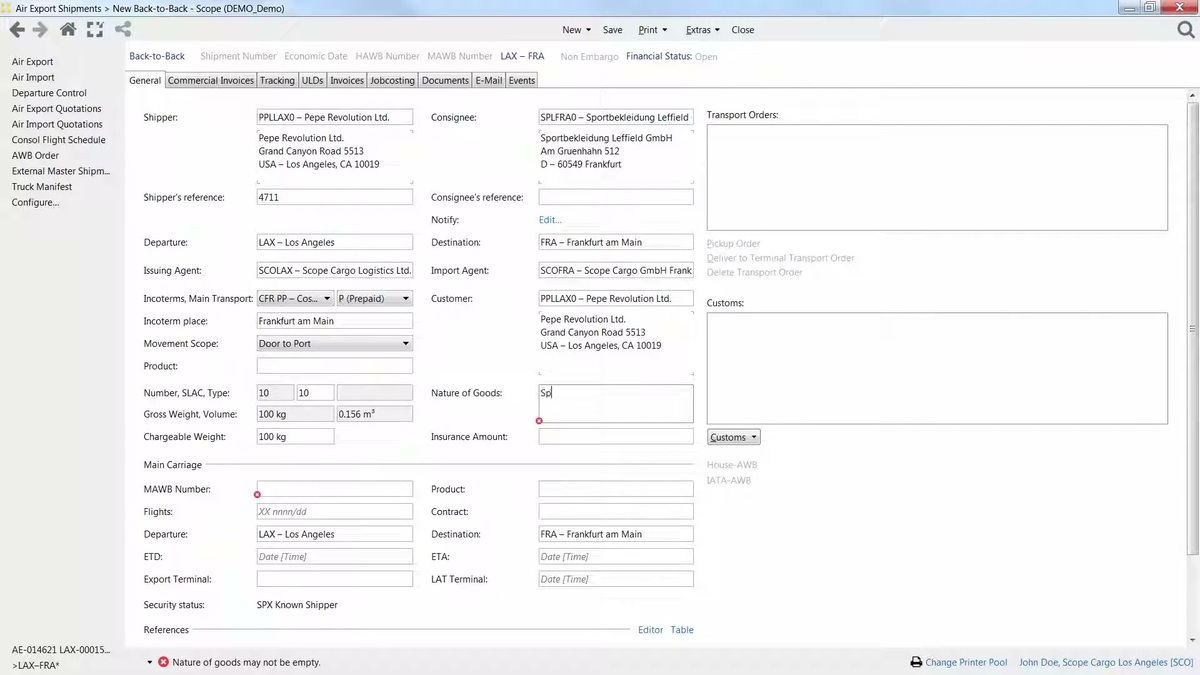Open the search magnifier icon
Screen dimensions: 1200x675
click(x=1186, y=30)
